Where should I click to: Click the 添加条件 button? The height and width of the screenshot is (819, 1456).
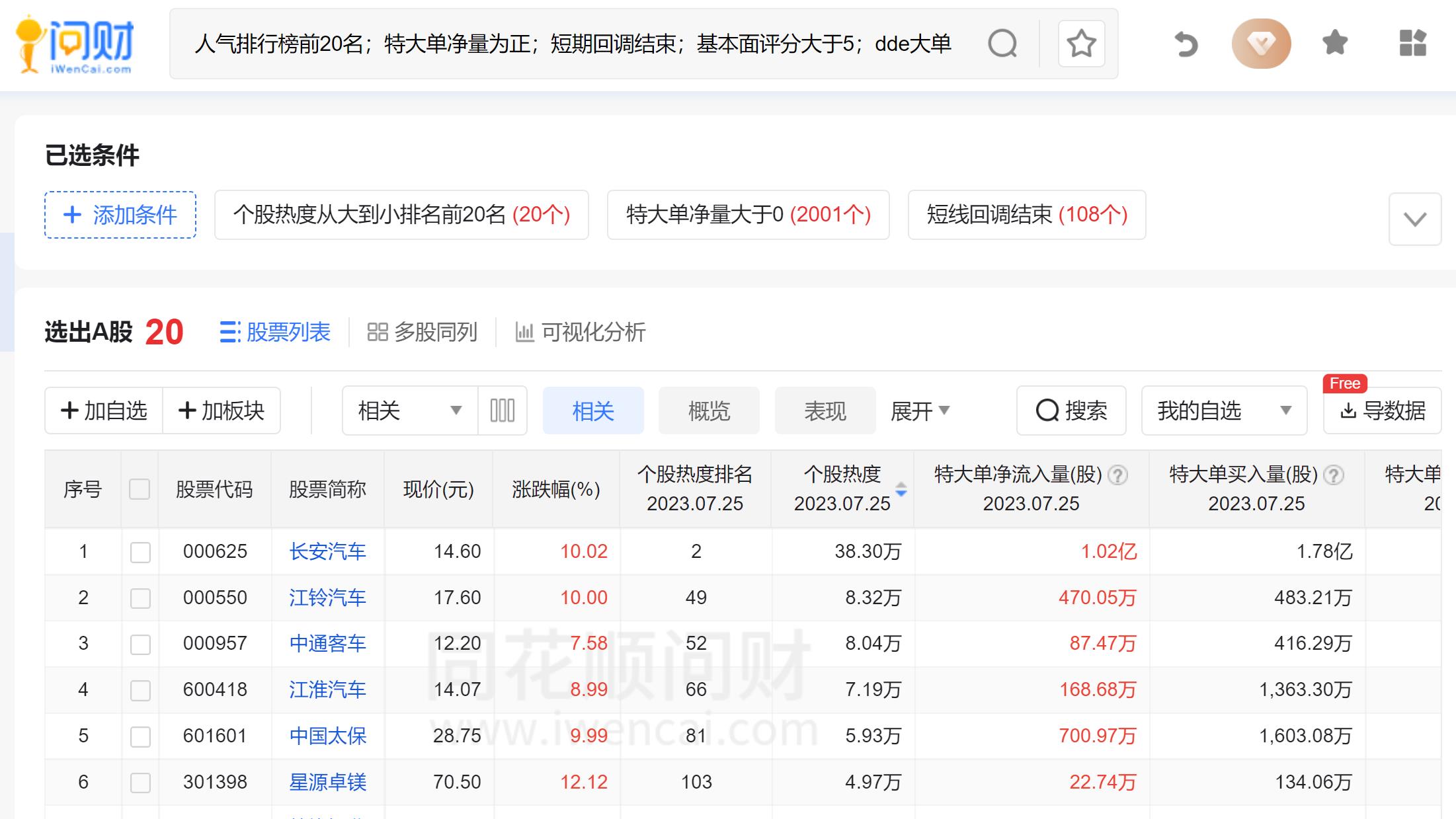click(x=120, y=215)
